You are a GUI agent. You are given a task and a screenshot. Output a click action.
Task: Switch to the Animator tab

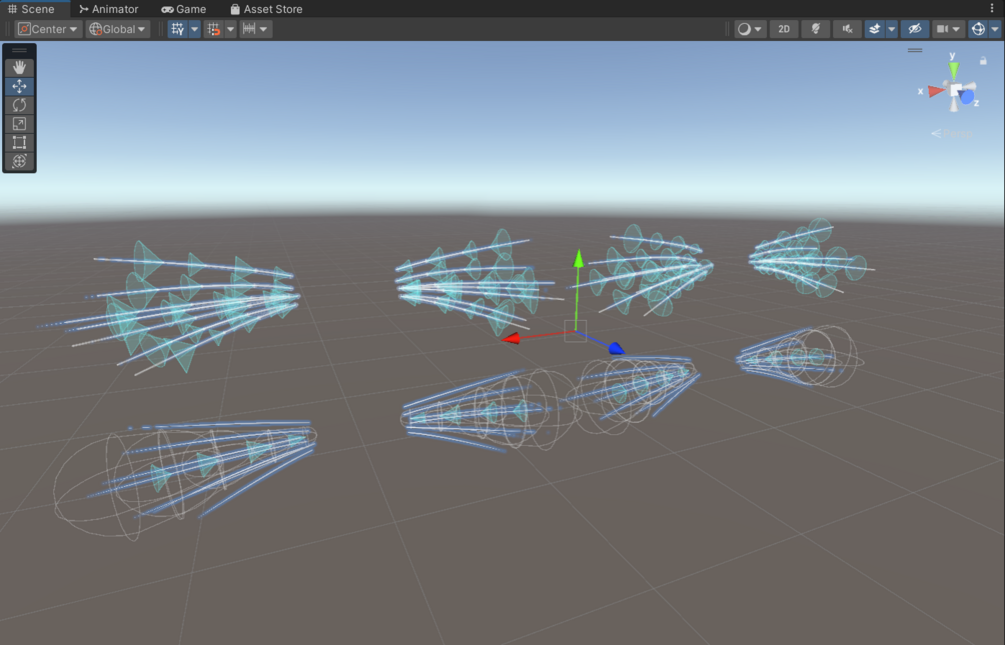109,9
